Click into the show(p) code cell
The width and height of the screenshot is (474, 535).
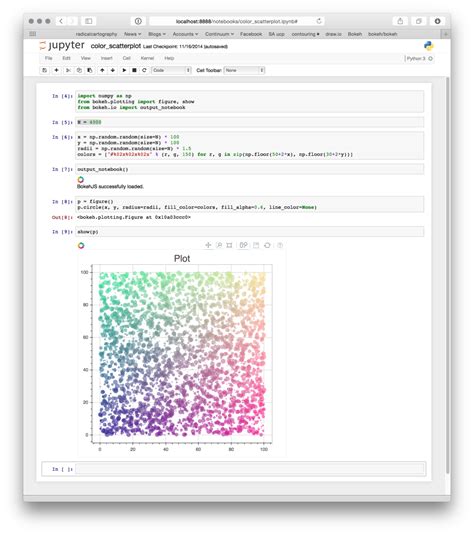pyautogui.click(x=249, y=232)
